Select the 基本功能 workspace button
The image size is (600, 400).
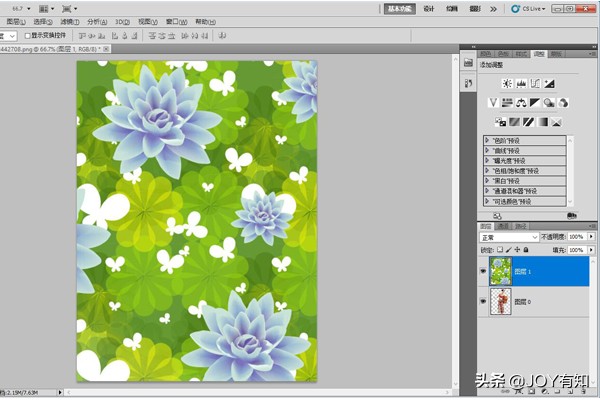click(399, 8)
